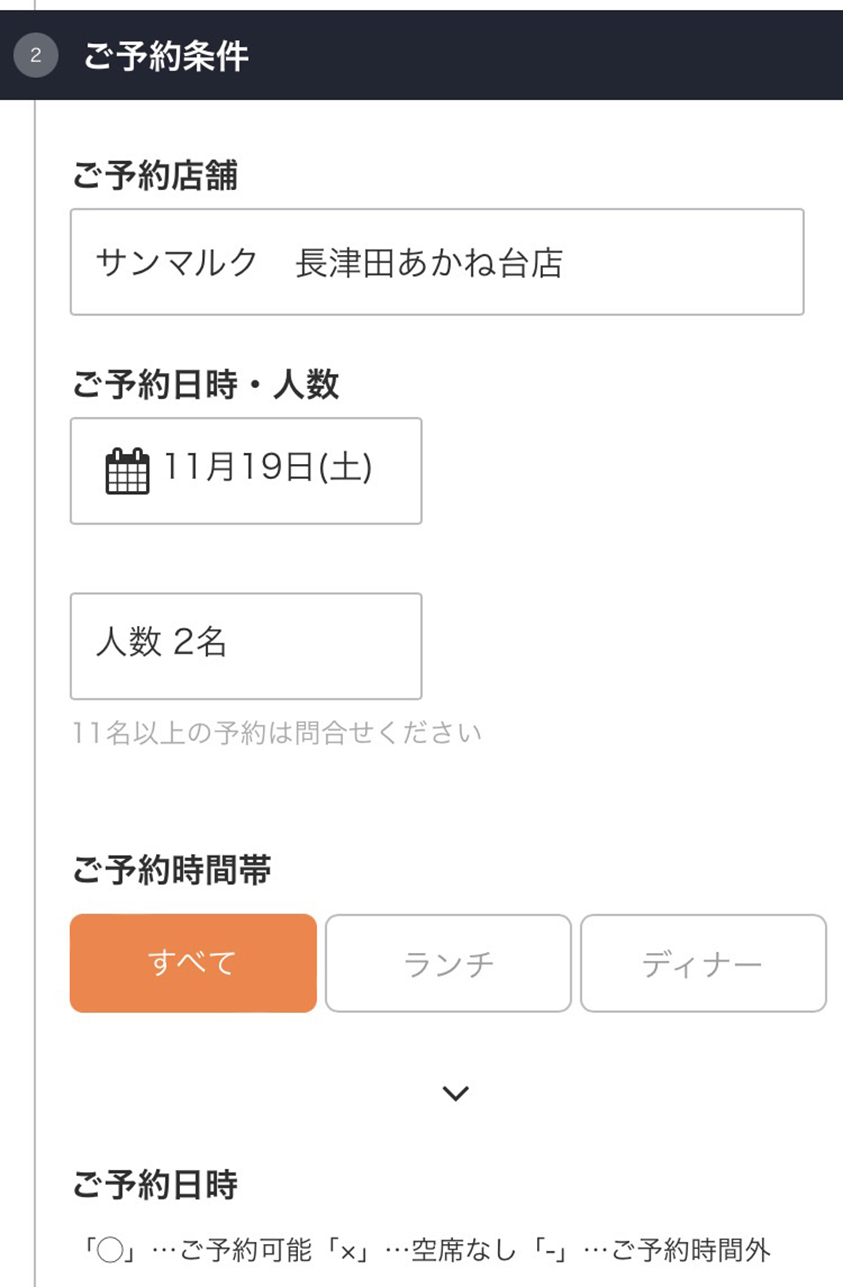
Task: Select the ランチ time slot filter
Action: [448, 963]
